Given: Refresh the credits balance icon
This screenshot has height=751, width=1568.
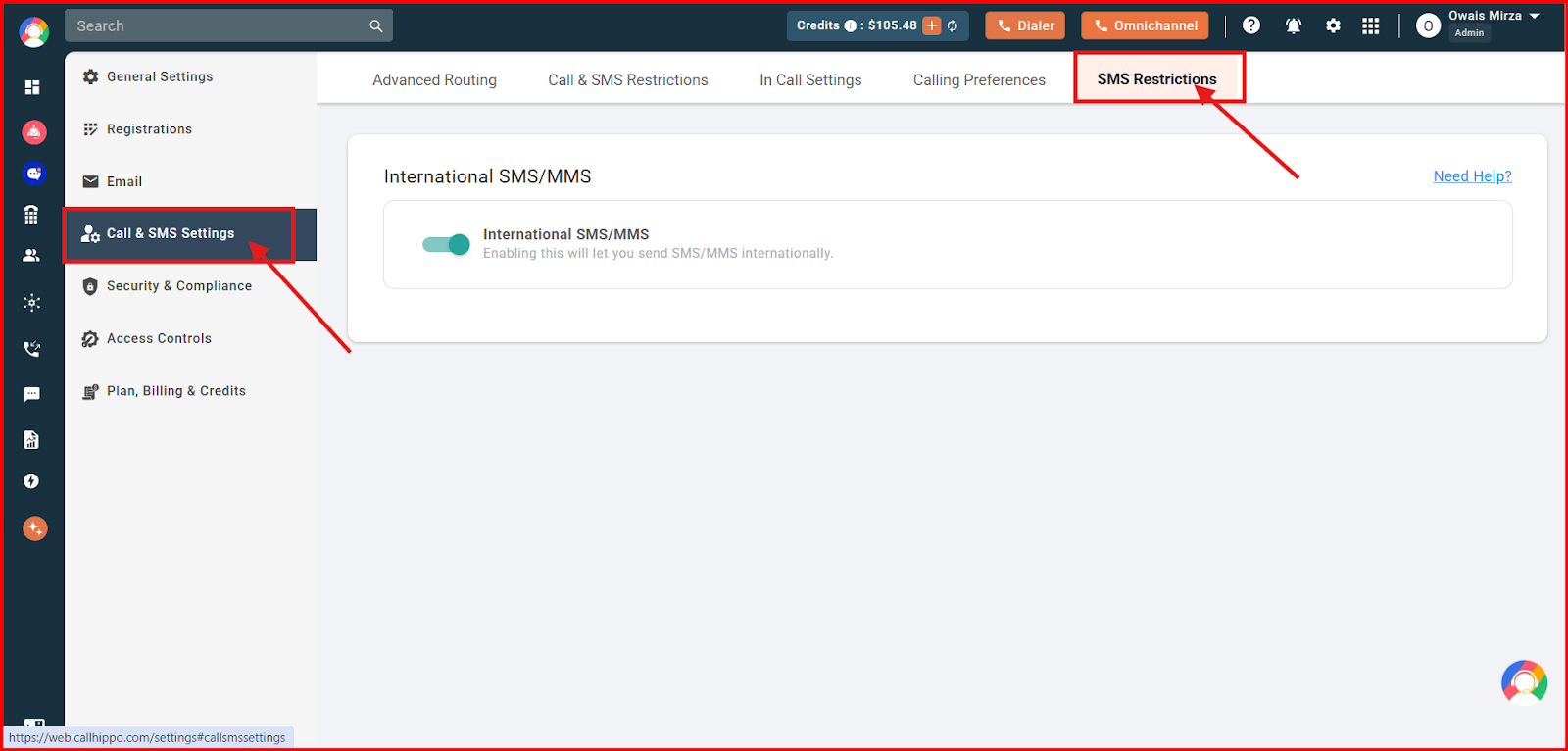Looking at the screenshot, I should tap(953, 25).
